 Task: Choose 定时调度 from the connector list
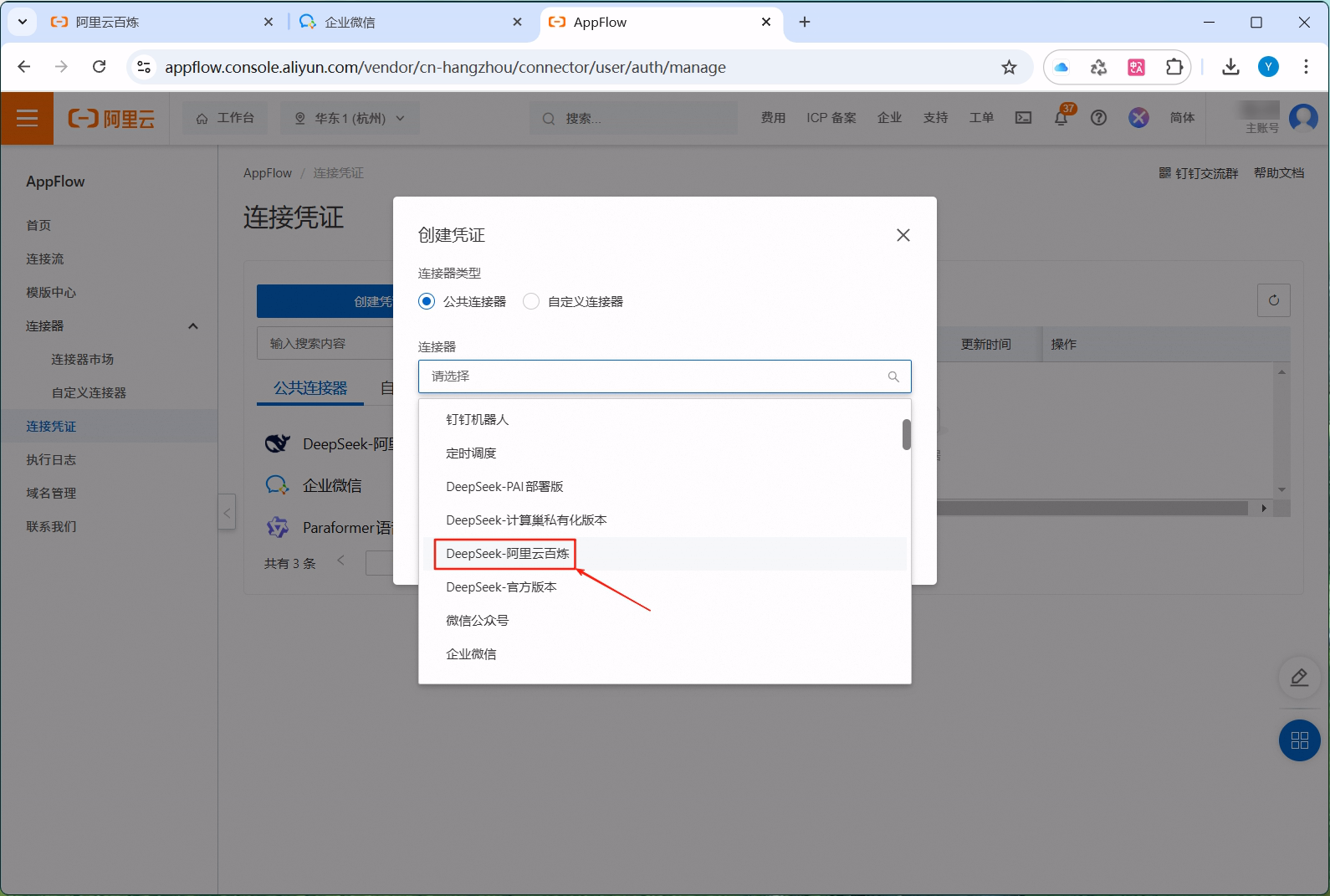tap(664, 453)
